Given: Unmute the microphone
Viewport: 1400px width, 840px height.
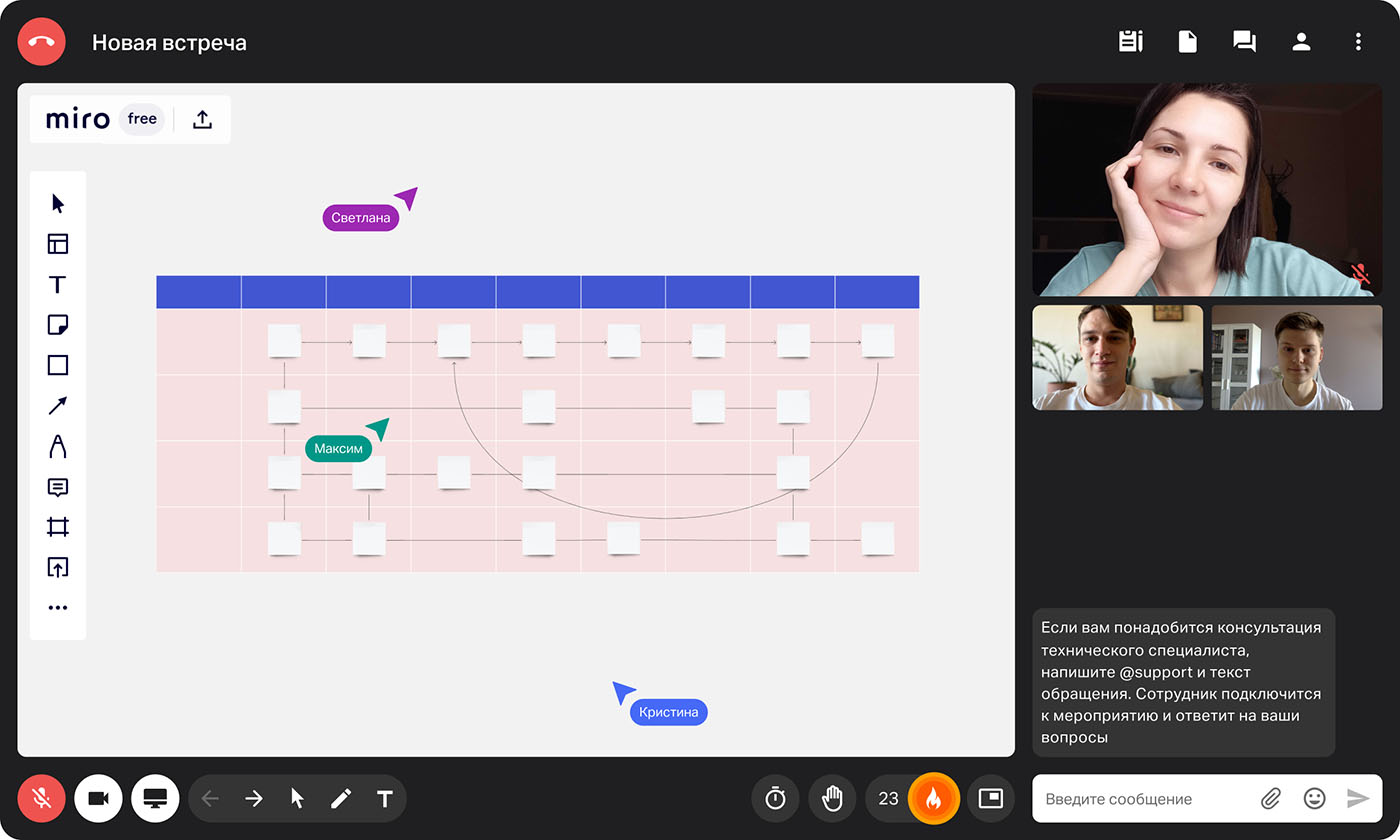Looking at the screenshot, I should pos(41,799).
